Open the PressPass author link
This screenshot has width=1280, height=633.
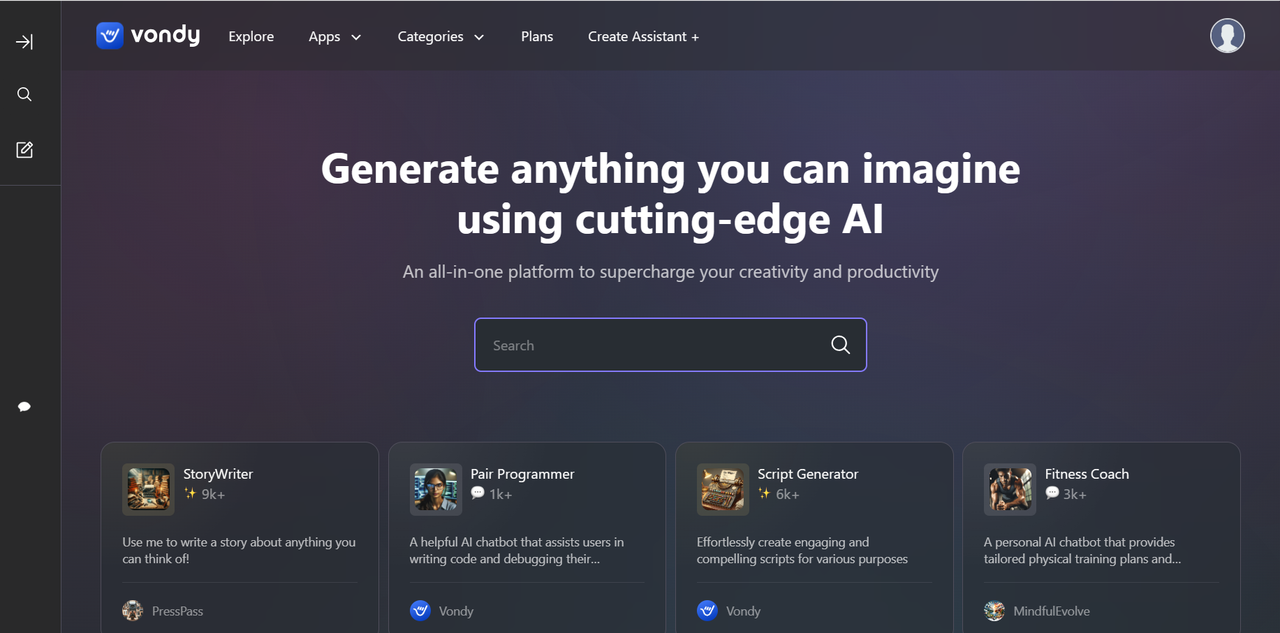tap(163, 611)
